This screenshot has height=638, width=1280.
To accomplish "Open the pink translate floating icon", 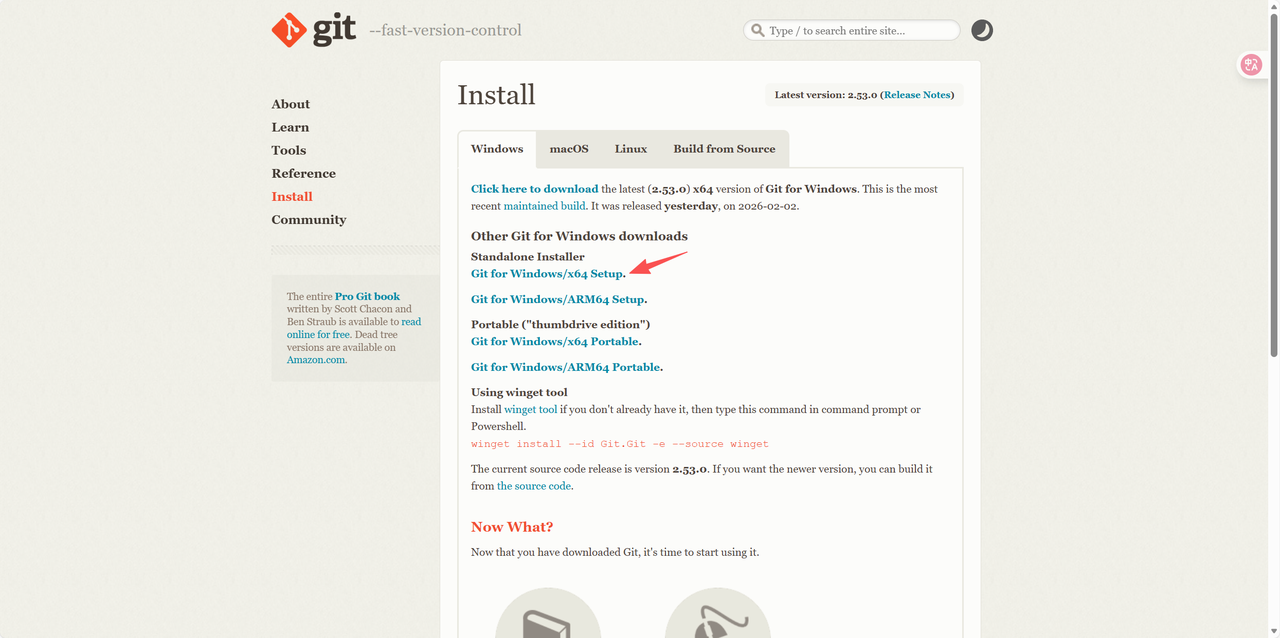I will click(x=1251, y=65).
